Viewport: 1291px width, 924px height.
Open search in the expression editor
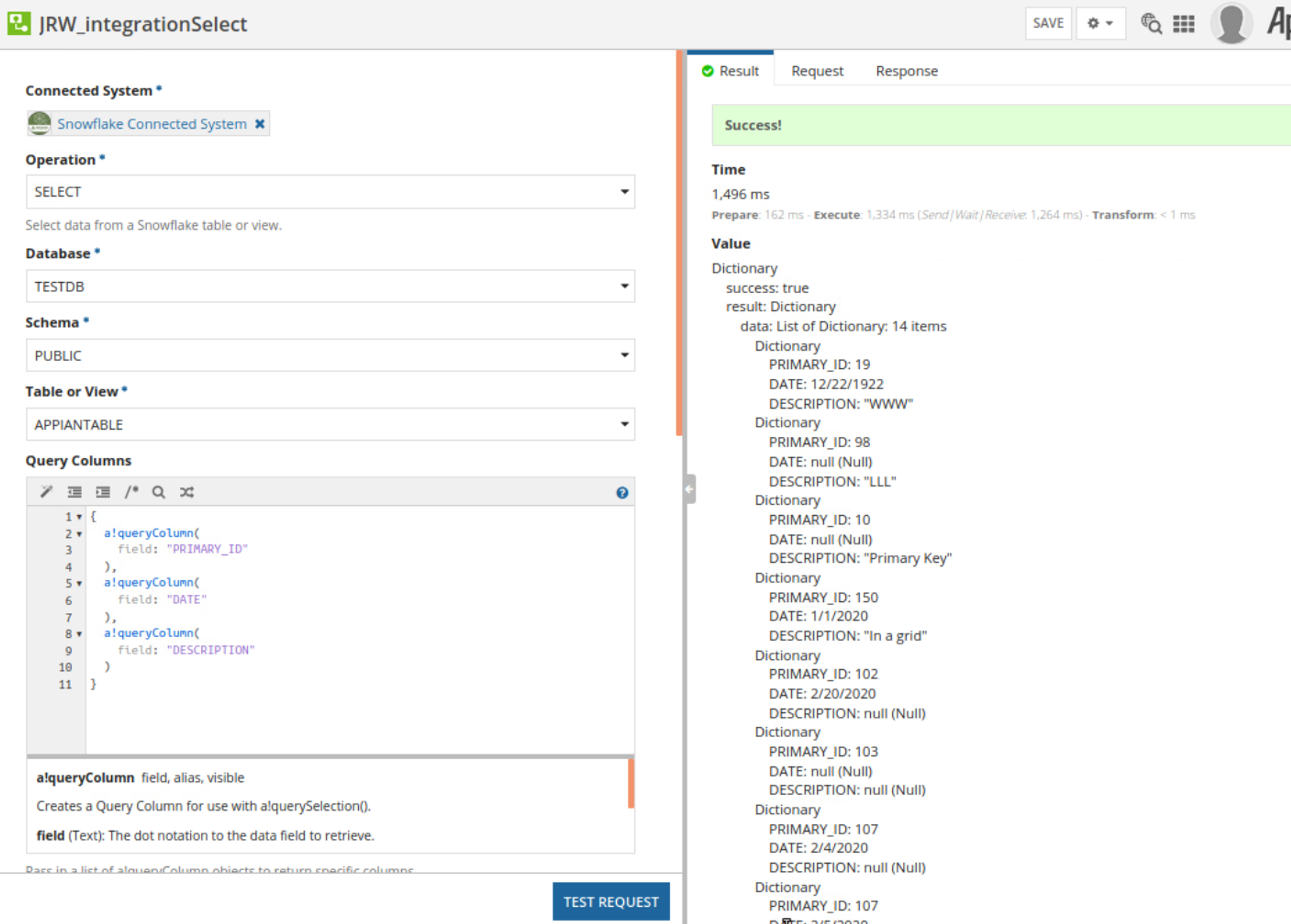click(159, 492)
